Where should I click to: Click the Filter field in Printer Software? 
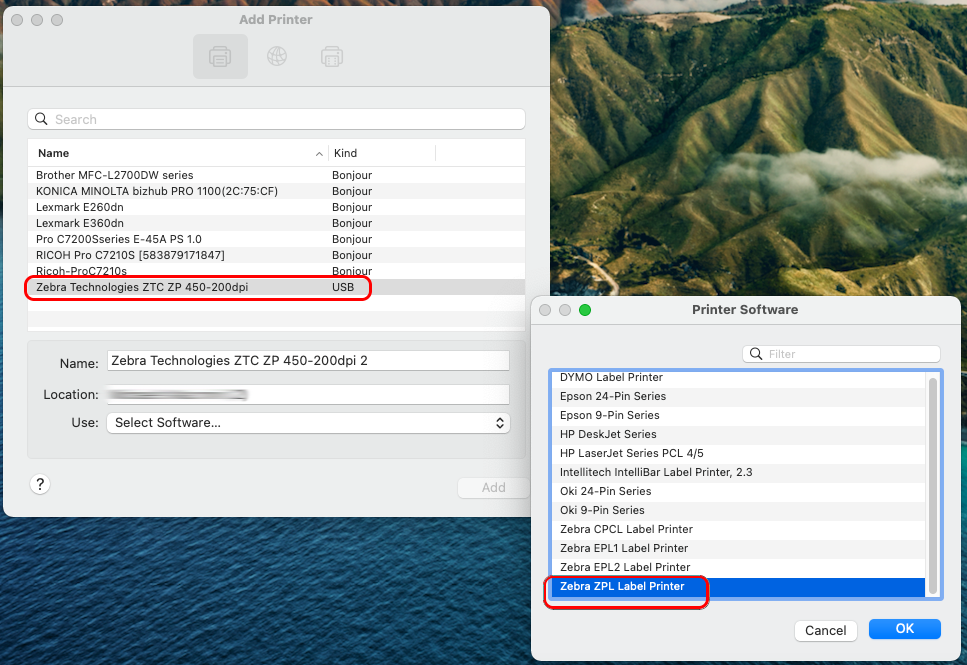(841, 353)
